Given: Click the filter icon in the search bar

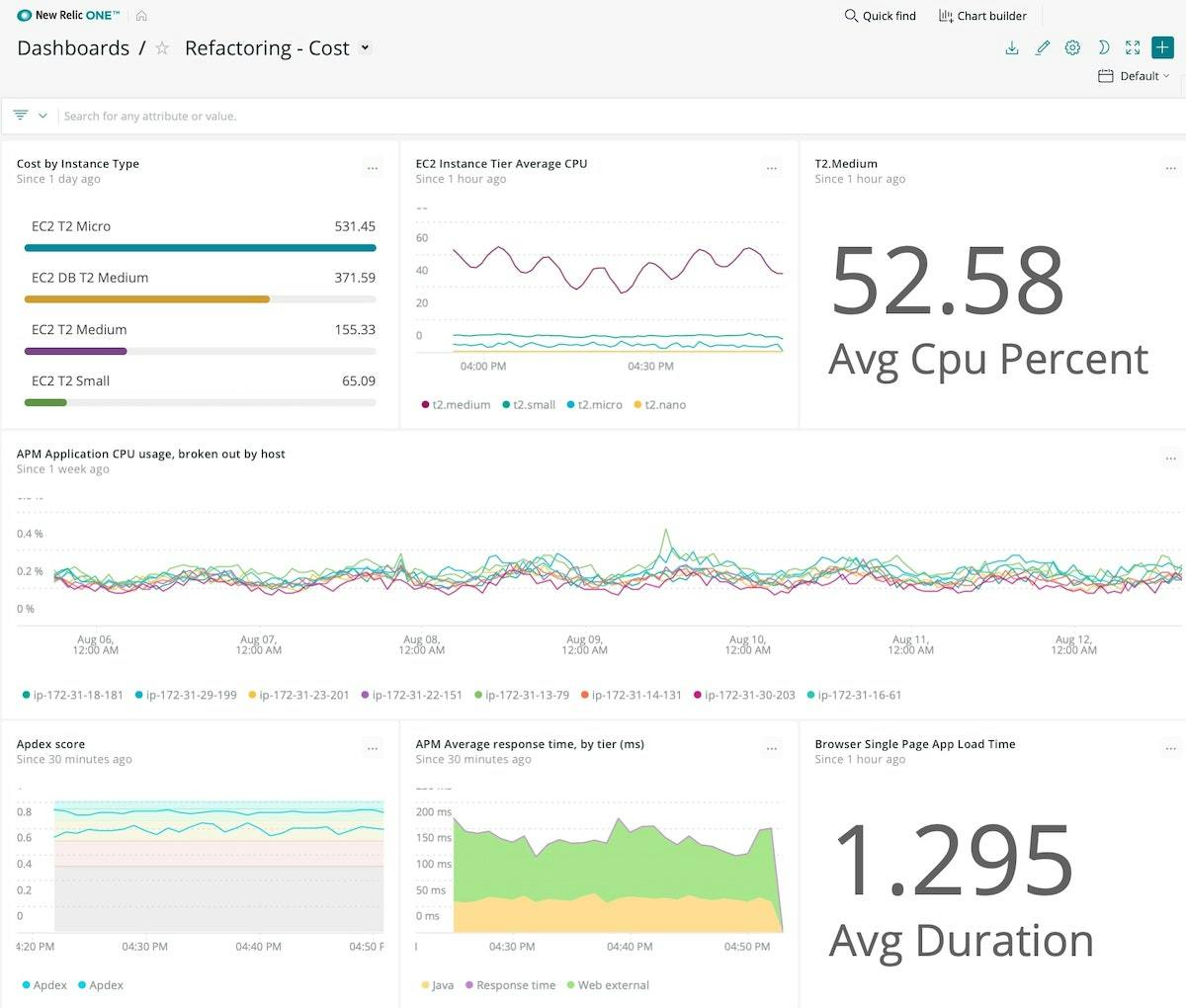Looking at the screenshot, I should (21, 116).
